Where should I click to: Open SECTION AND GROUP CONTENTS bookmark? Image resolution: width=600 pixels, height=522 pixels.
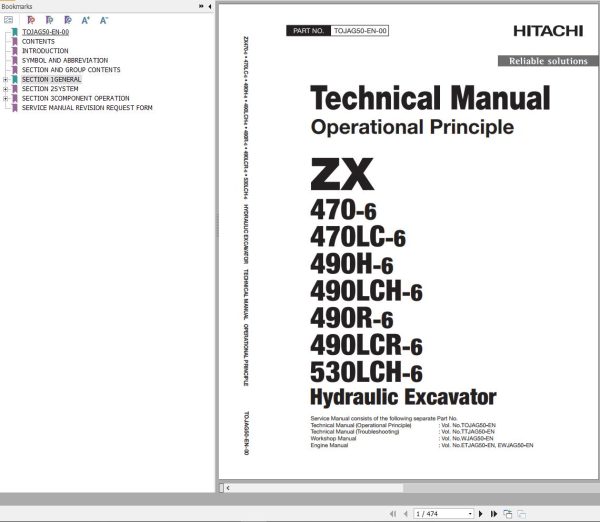coord(71,70)
